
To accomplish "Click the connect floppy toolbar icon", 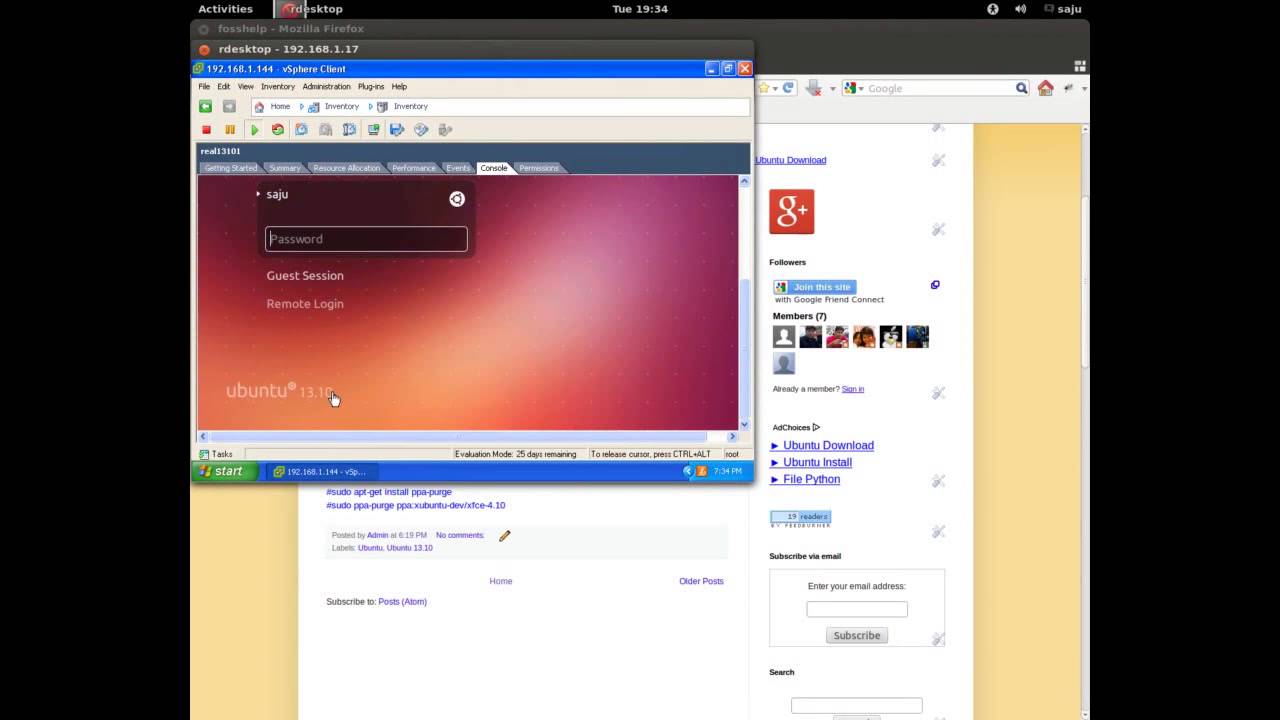I will coord(397,130).
